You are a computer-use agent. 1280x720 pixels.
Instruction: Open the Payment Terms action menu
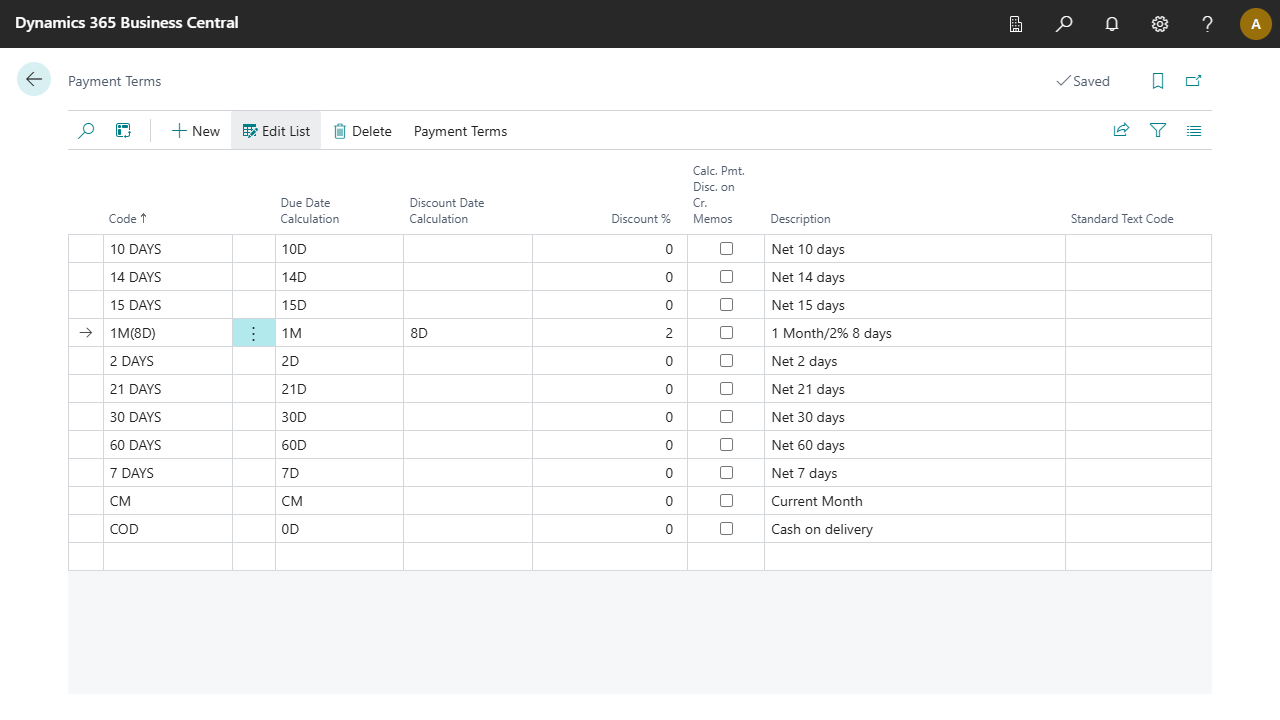[x=460, y=131]
